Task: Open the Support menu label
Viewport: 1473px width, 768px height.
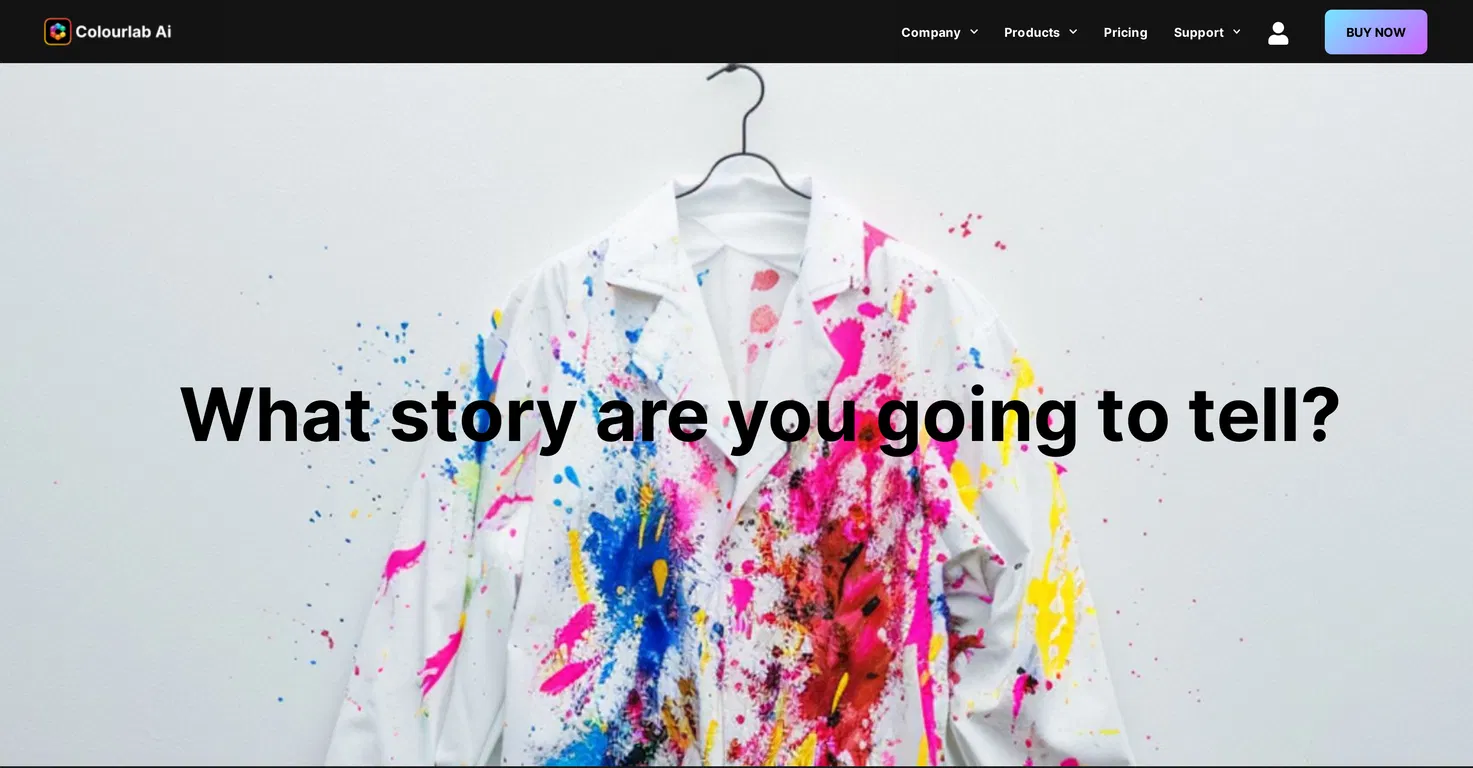Action: coord(1199,32)
